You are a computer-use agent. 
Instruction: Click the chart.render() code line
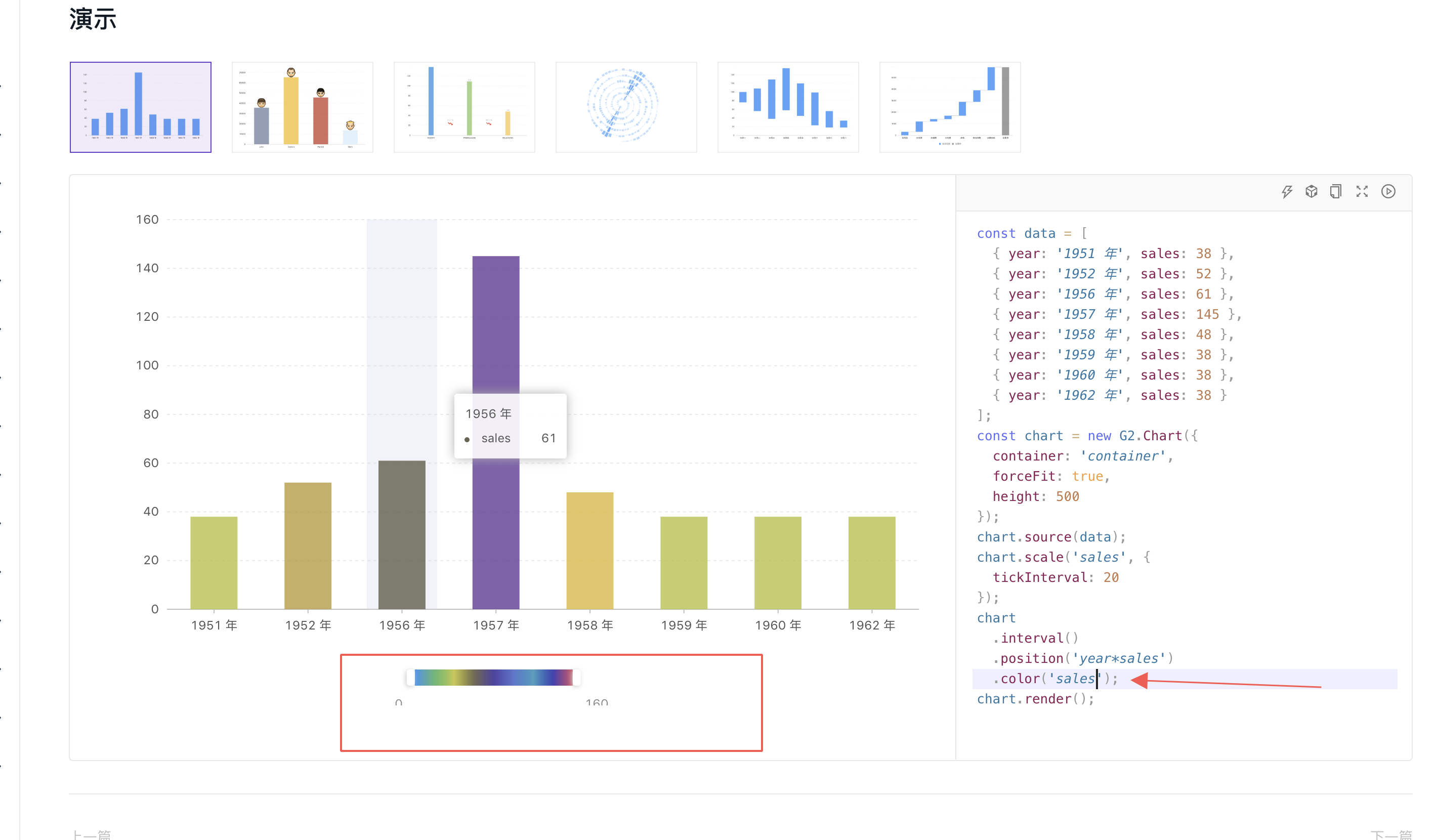pos(1035,699)
